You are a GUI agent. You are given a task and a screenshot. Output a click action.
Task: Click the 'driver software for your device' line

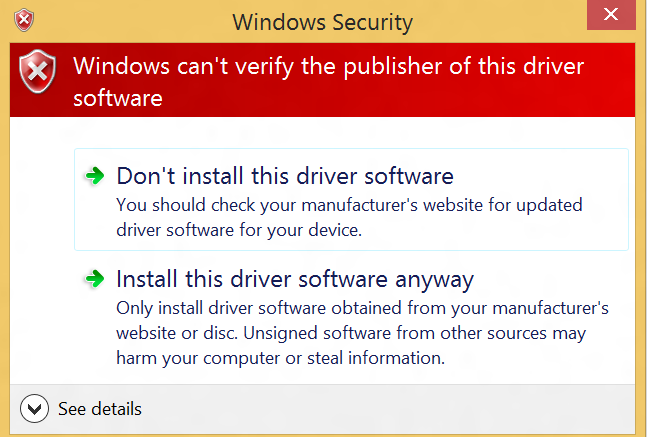tap(239, 230)
